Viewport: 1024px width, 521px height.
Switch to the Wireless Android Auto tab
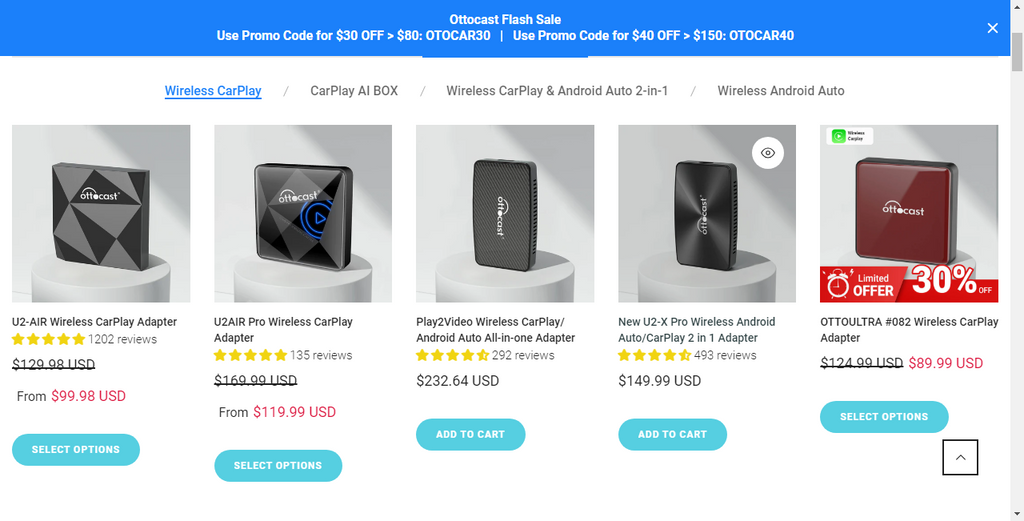pos(781,91)
